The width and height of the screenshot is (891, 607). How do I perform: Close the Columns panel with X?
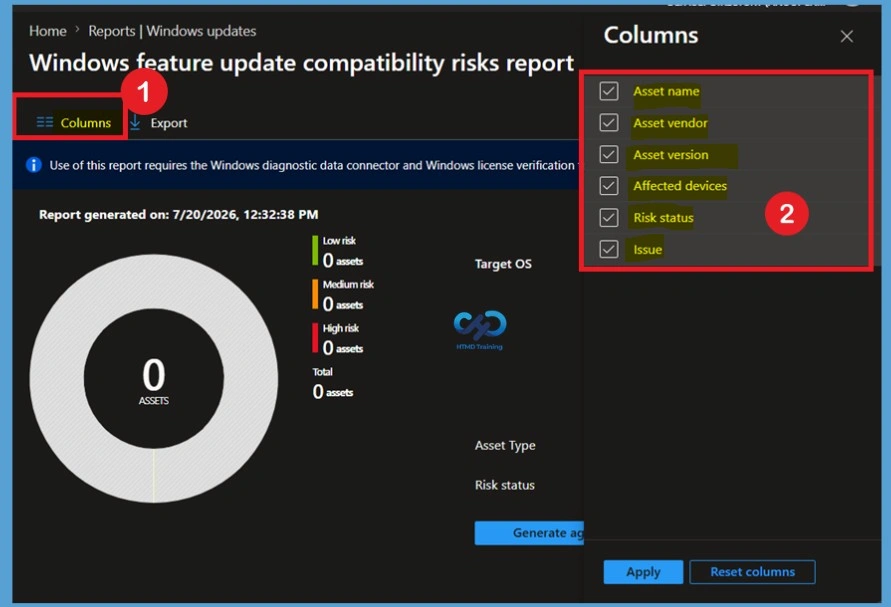pos(846,36)
